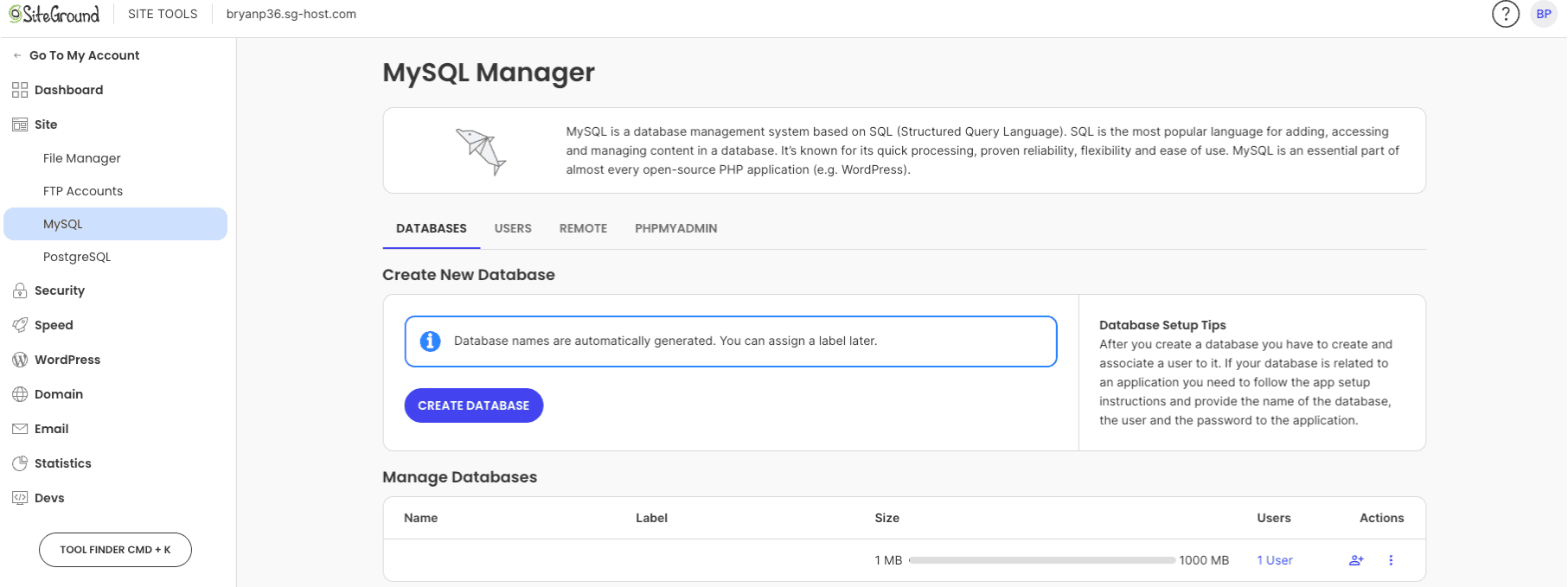The width and height of the screenshot is (1568, 587).
Task: Expand the WordPress section label
Action: pos(67,360)
